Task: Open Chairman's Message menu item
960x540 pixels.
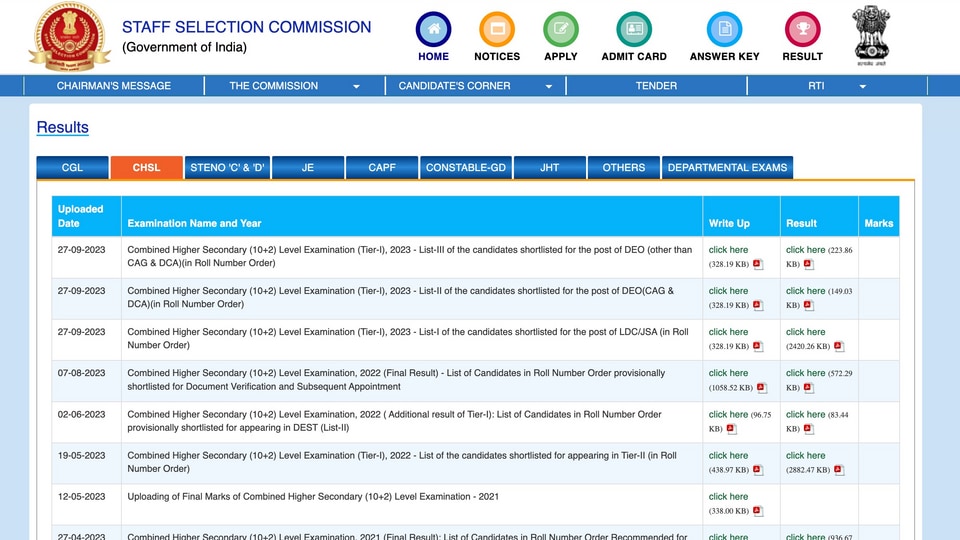Action: tap(114, 86)
